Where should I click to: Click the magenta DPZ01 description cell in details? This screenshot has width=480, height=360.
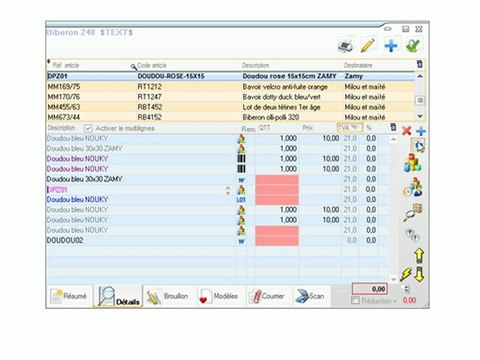tap(57, 190)
